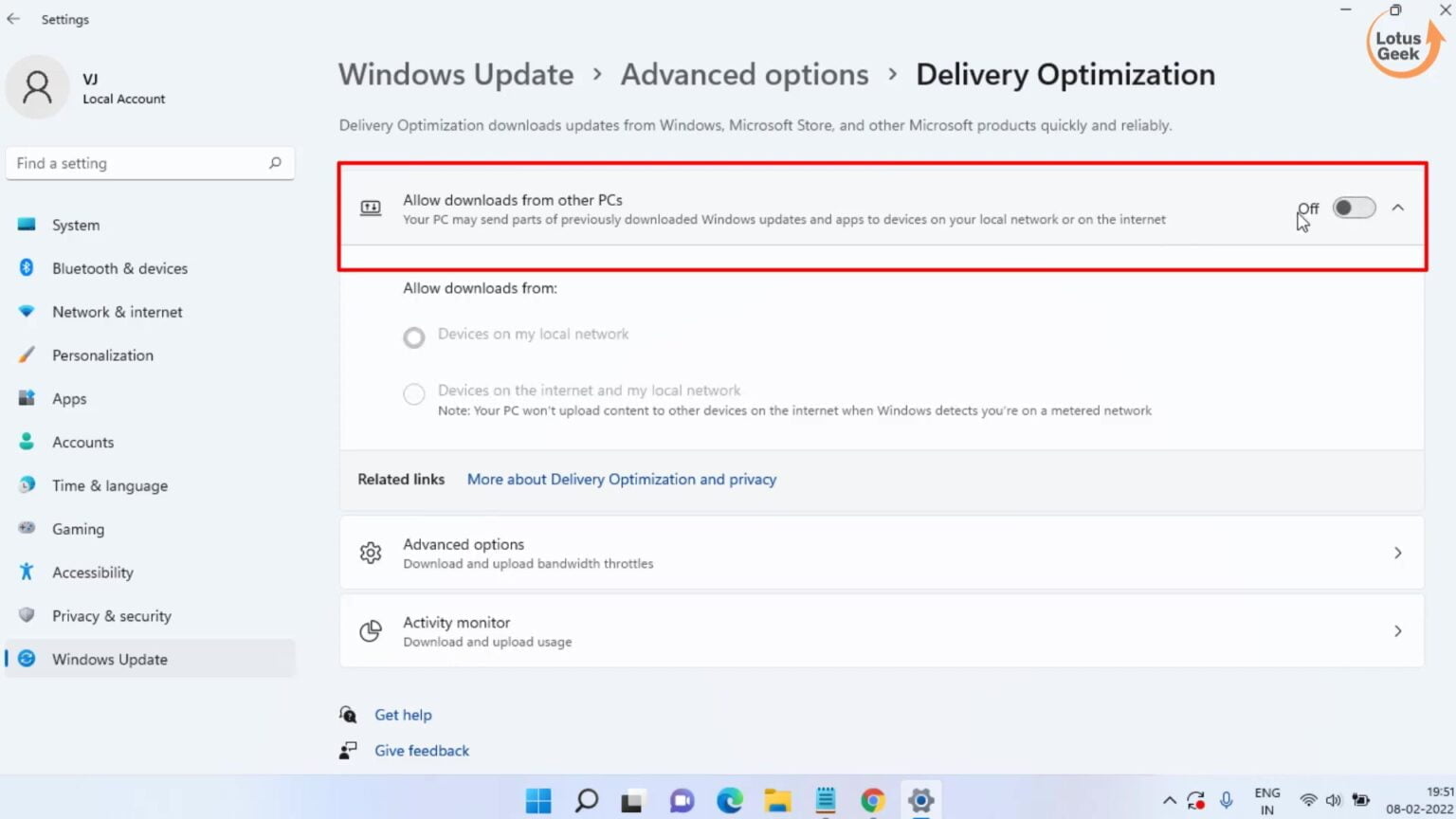Go to Gaming settings category
The width and height of the screenshot is (1456, 819).
point(152,529)
